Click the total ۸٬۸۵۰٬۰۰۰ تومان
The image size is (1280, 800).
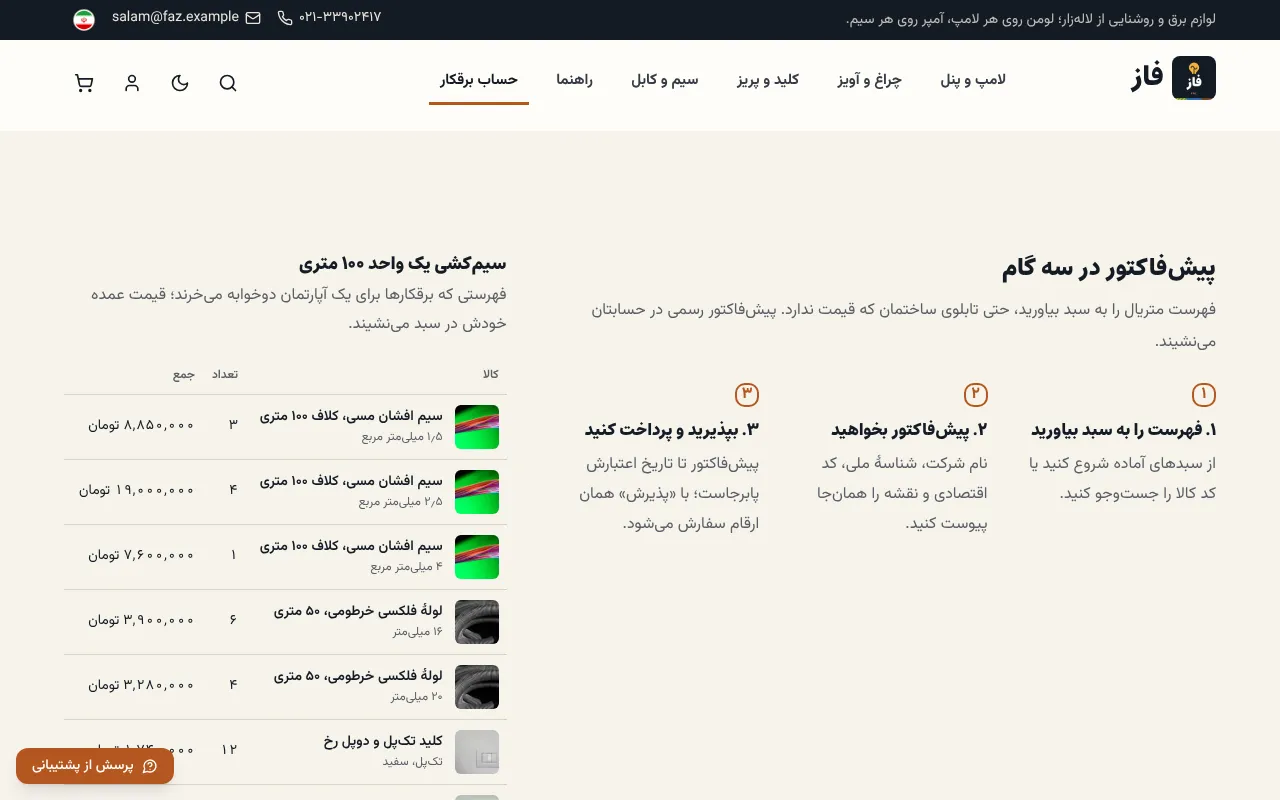pyautogui.click(x=141, y=424)
